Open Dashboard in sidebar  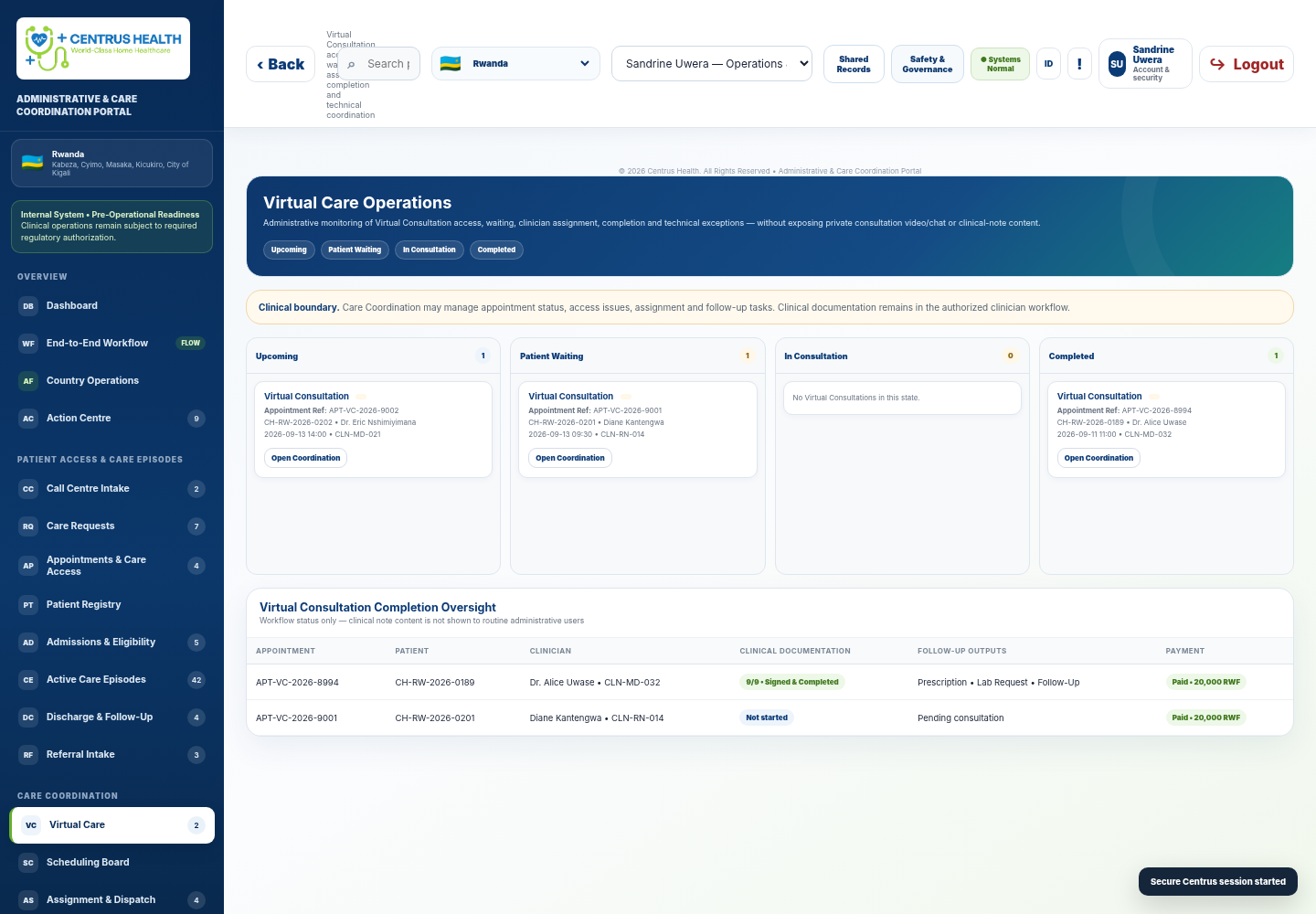click(111, 306)
